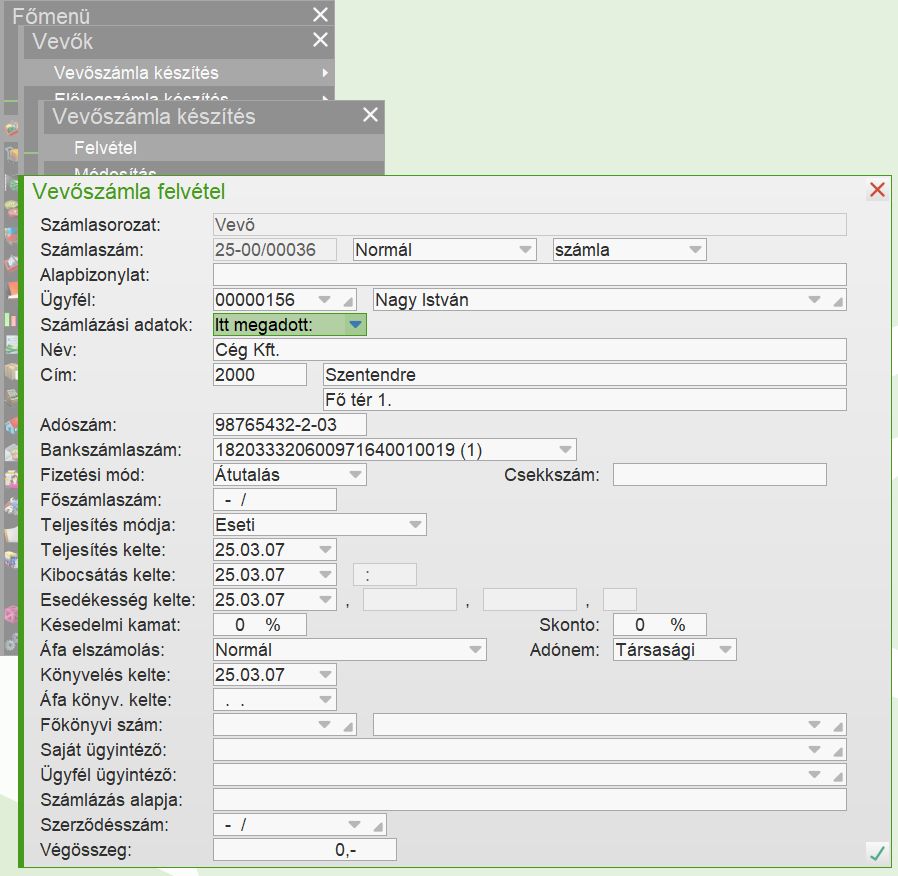The height and width of the screenshot is (876, 898).
Task: Click the Név field containing Cég Kft.
Action: (x=530, y=349)
